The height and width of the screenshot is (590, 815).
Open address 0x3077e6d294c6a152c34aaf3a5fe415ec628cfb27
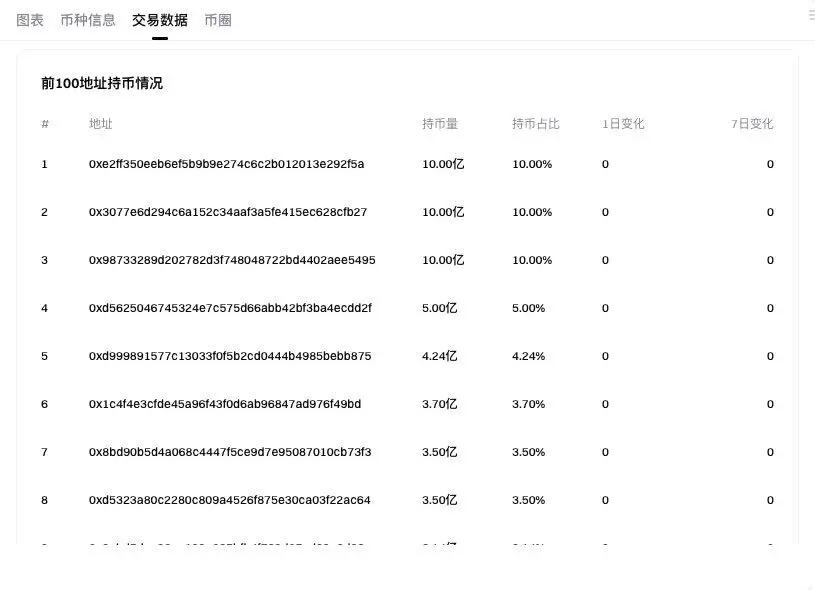(x=228, y=212)
